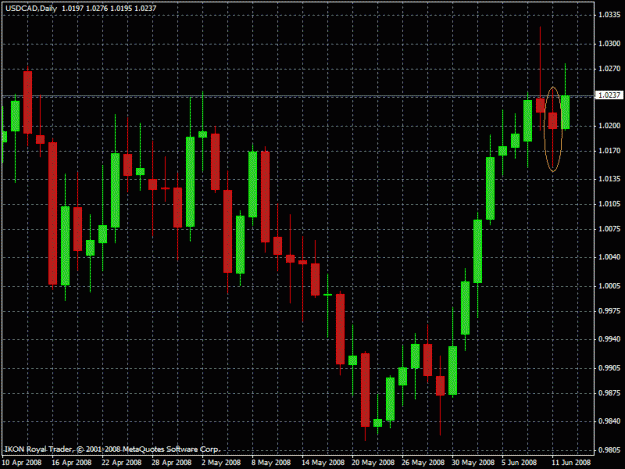This screenshot has width=625, height=469.
Task: Click the 22 Apr 2008 date label
Action: 122,463
